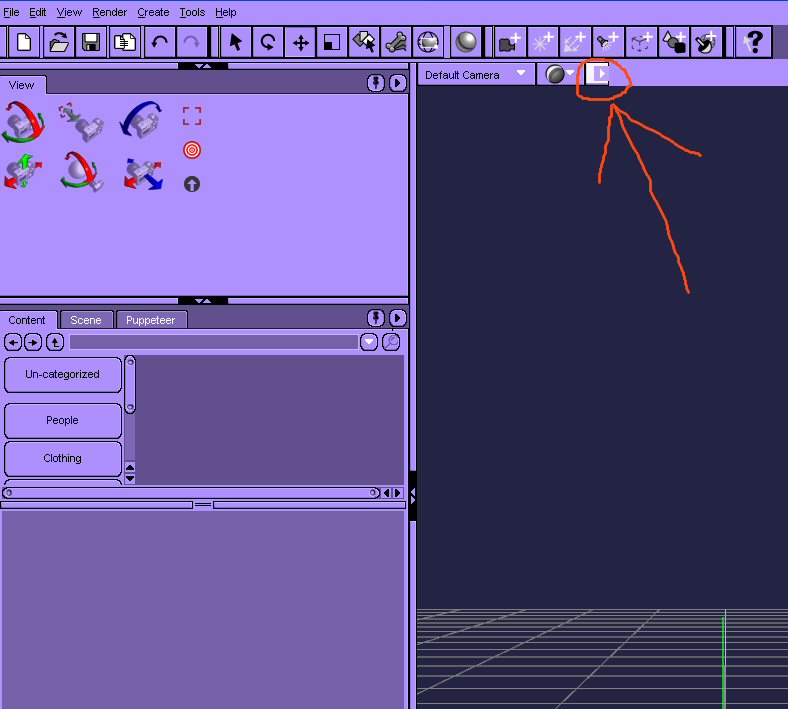Render the scene with the sphere icon

tap(465, 42)
